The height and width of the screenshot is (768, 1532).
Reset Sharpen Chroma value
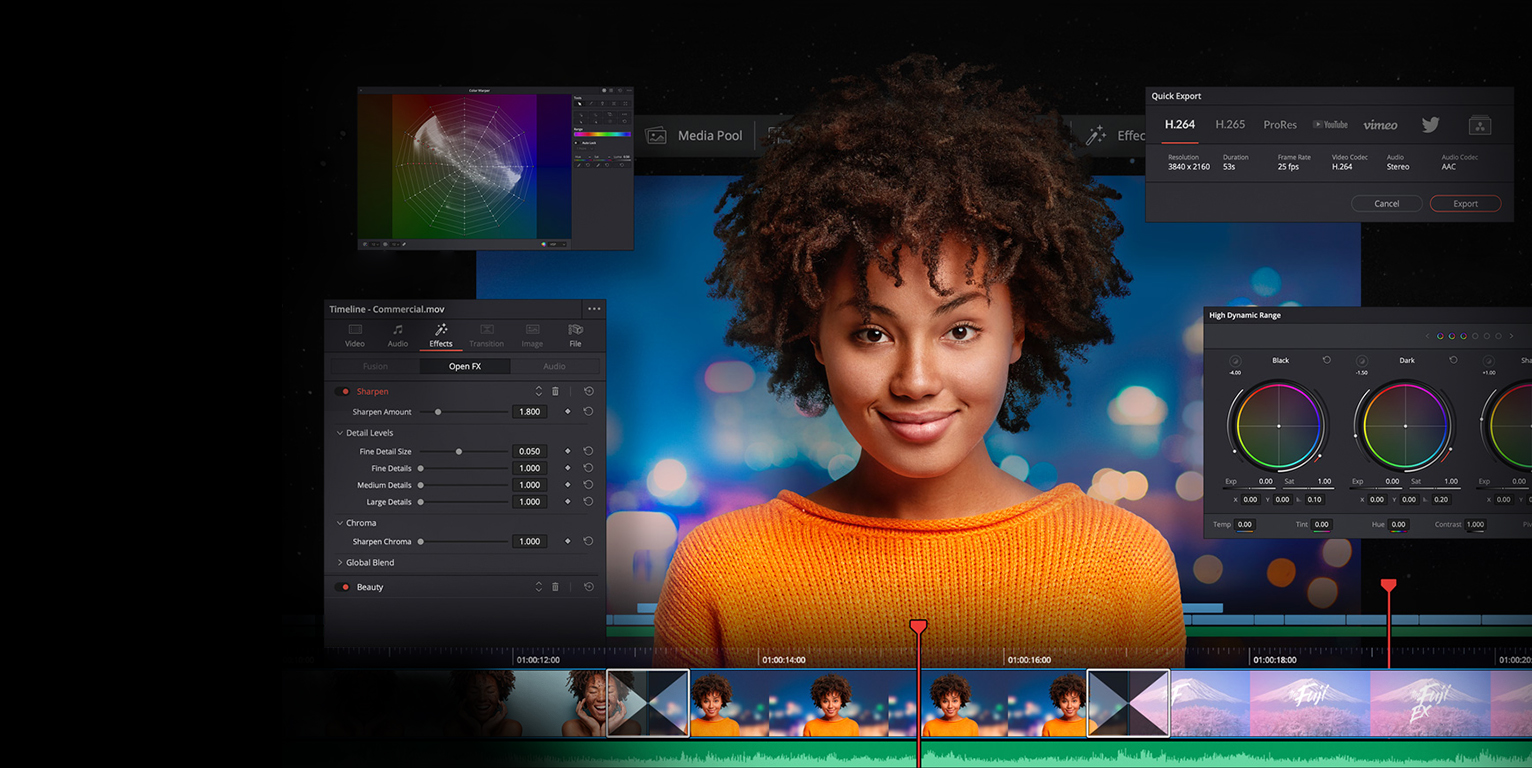click(x=589, y=541)
